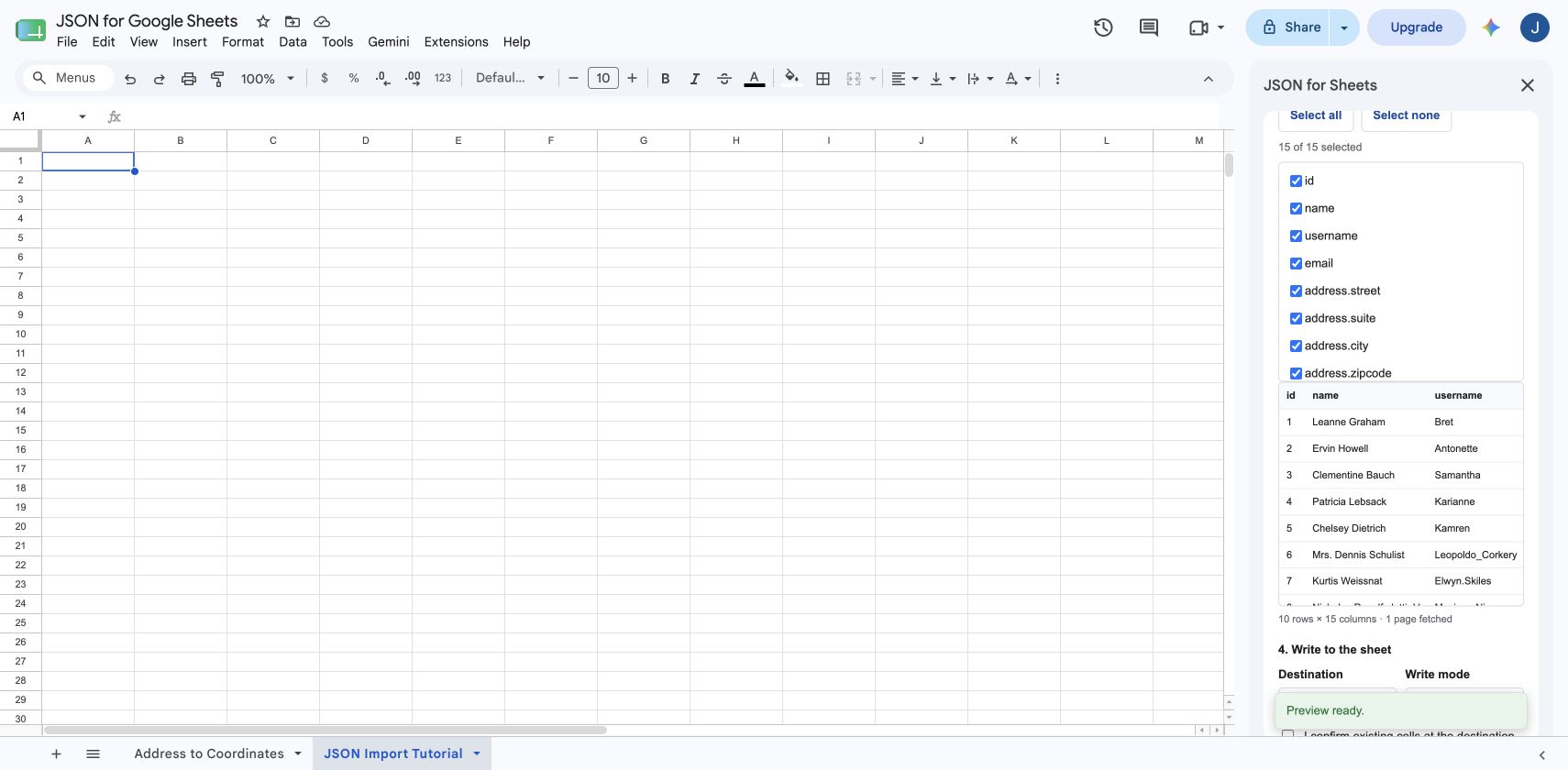Open the comments panel icon
The height and width of the screenshot is (770, 1568).
coord(1149,27)
